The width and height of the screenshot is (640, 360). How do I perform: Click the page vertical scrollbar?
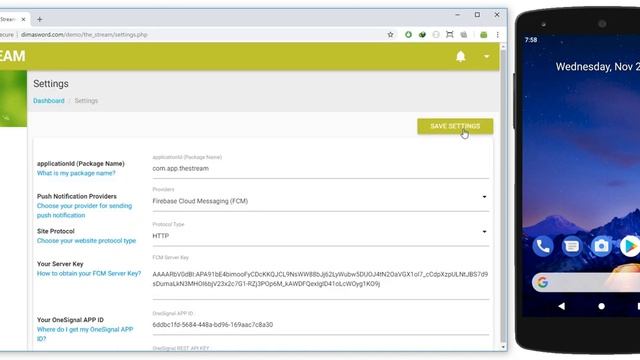point(503,196)
